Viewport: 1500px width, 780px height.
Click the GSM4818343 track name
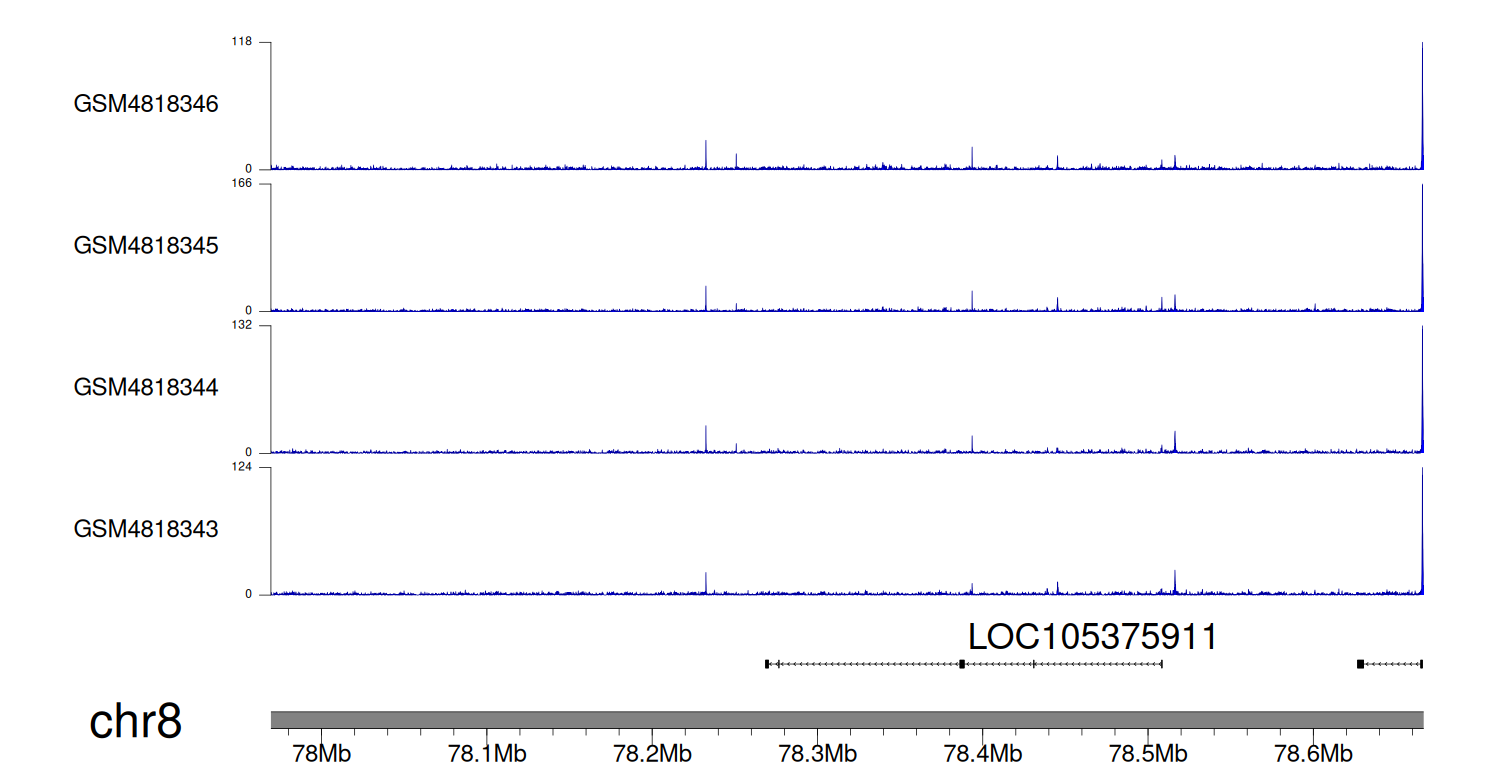[x=146, y=528]
